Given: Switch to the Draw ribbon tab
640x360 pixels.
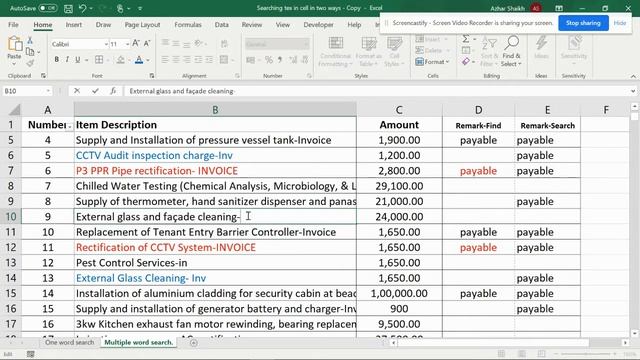Looking at the screenshot, I should pyautogui.click(x=103, y=25).
